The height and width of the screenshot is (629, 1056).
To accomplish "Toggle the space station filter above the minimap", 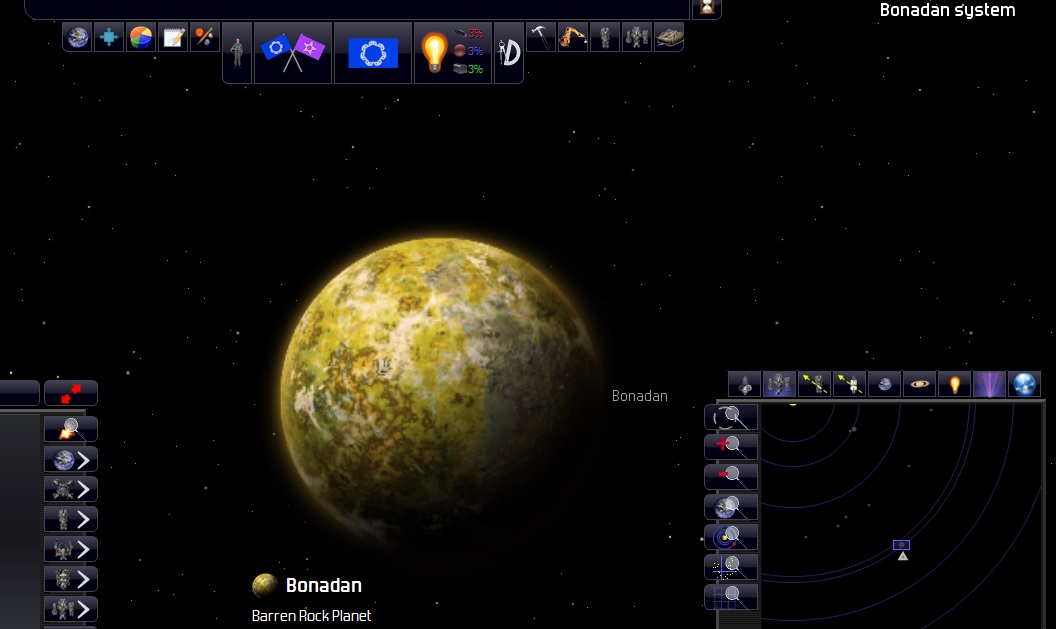I will coord(745,385).
